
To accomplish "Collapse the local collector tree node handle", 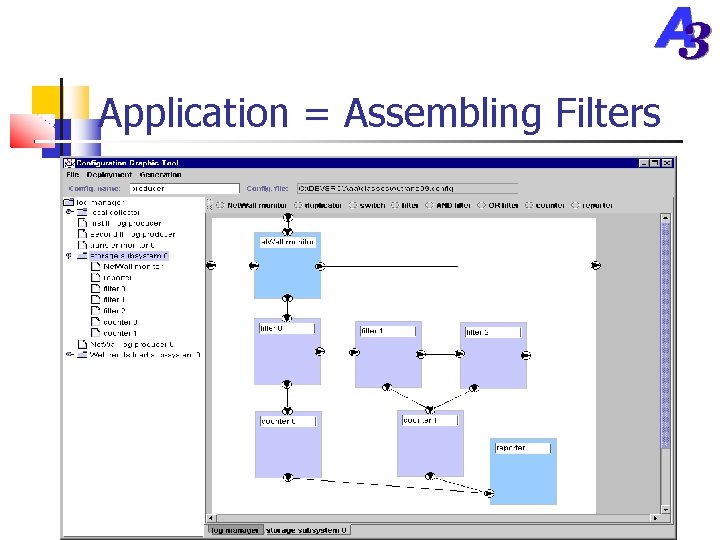I will [x=69, y=212].
